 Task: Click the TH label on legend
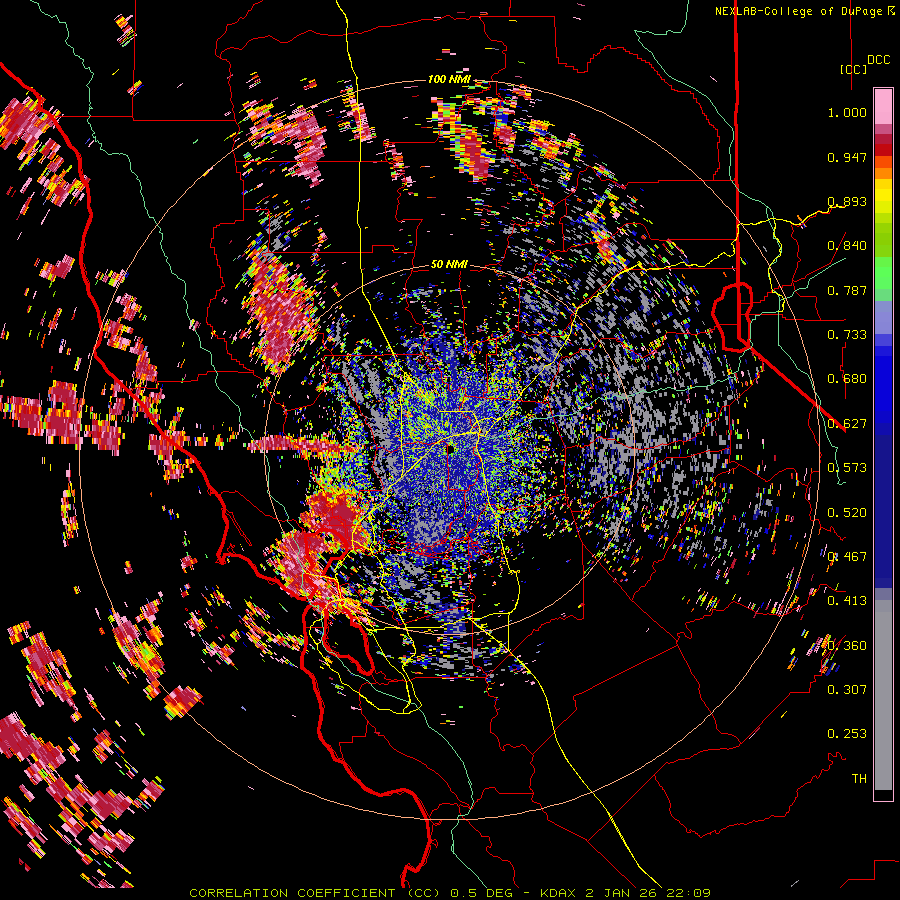[859, 779]
